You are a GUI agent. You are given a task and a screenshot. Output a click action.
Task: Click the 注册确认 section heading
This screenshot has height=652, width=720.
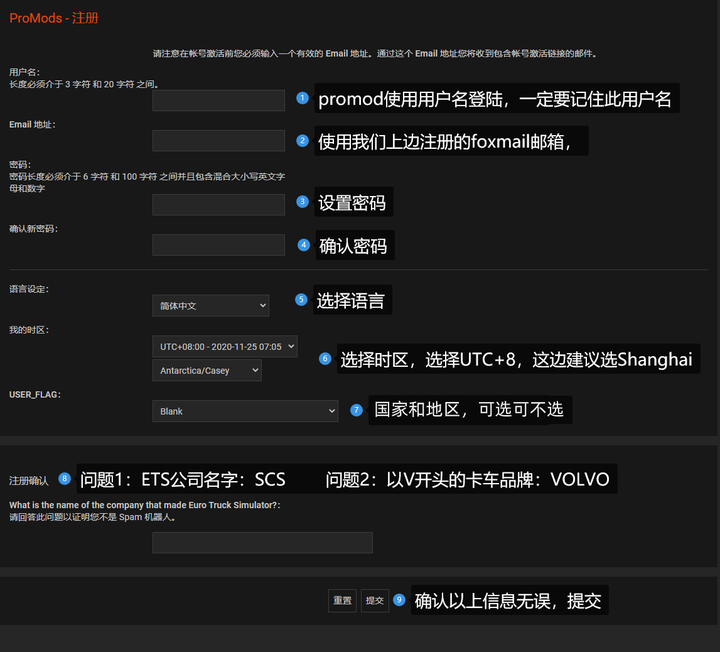click(29, 481)
